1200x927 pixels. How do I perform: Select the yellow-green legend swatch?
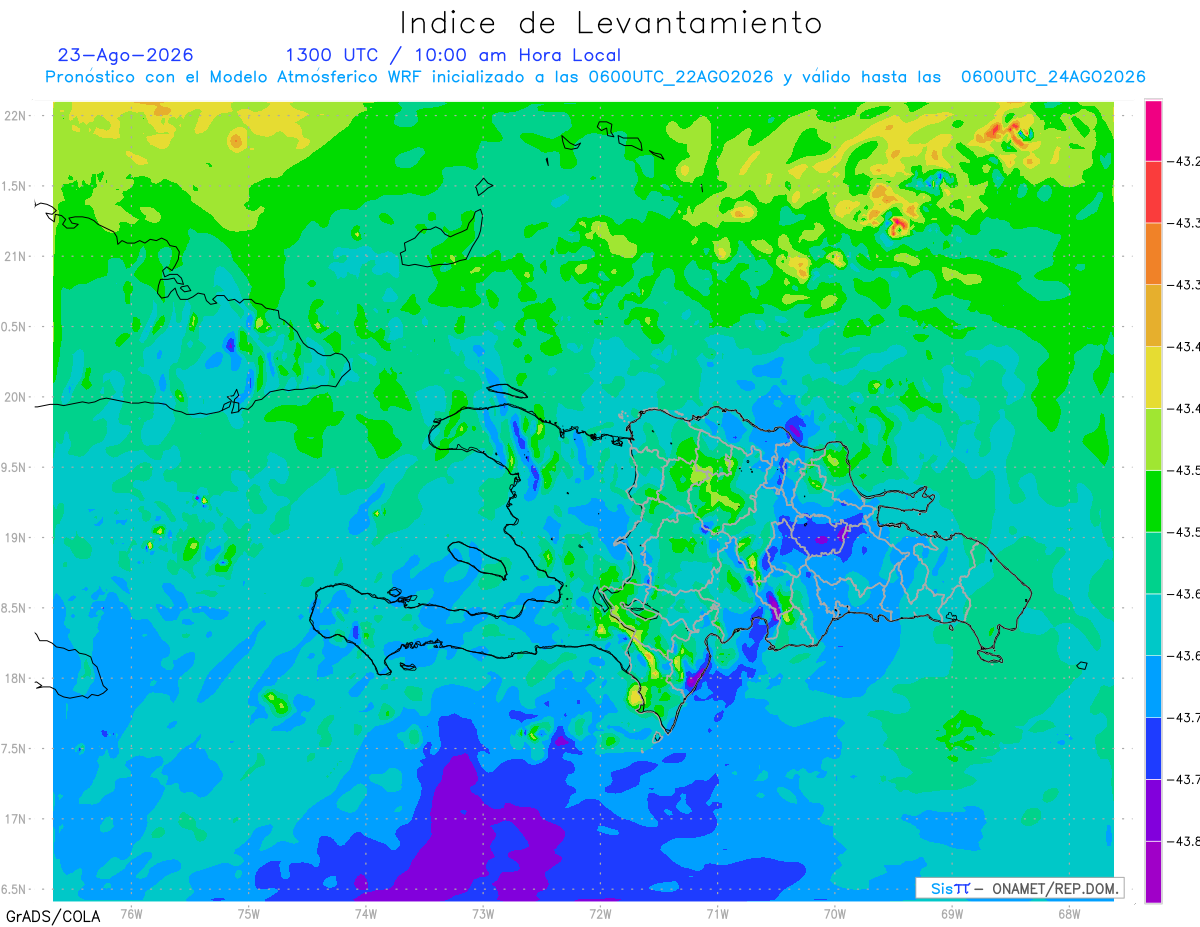pos(1153,439)
